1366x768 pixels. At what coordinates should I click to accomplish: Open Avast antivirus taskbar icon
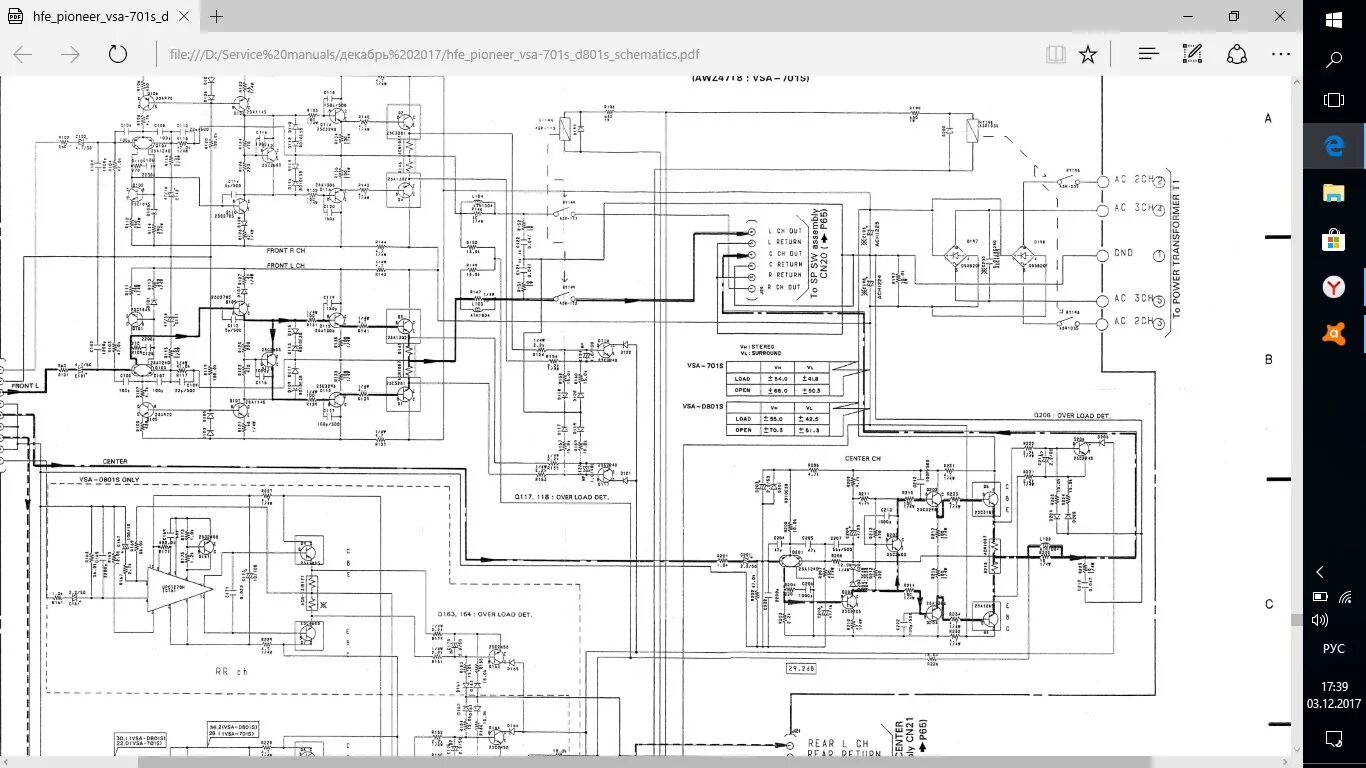click(1334, 333)
